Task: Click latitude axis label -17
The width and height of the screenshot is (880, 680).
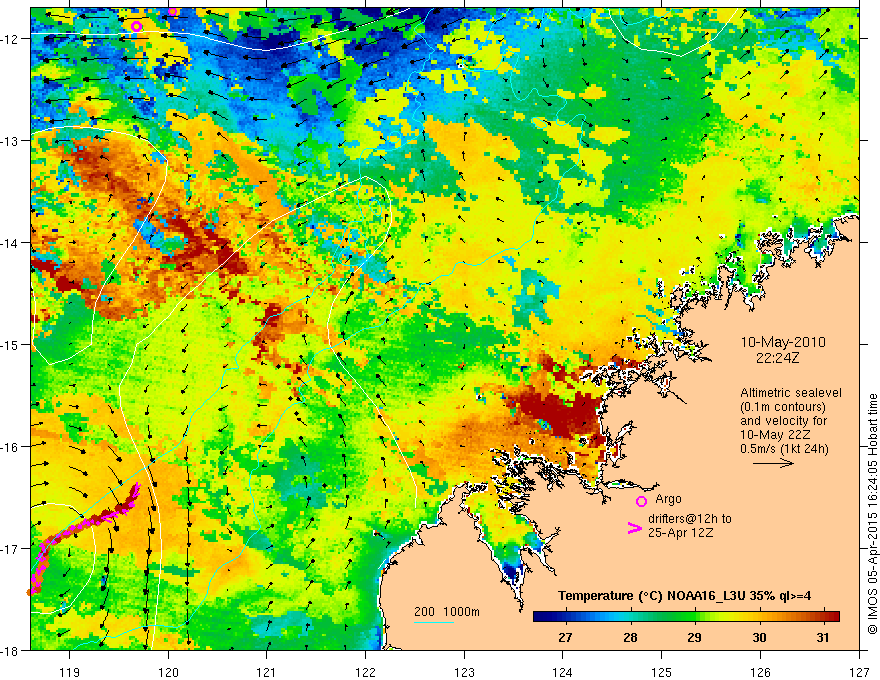Action: pyautogui.click(x=11, y=548)
